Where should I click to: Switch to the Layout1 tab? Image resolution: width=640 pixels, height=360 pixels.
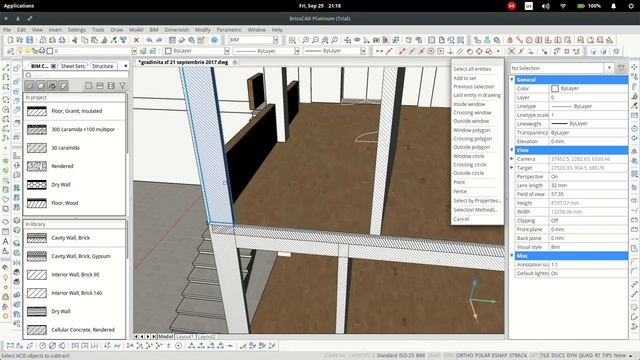[184, 337]
